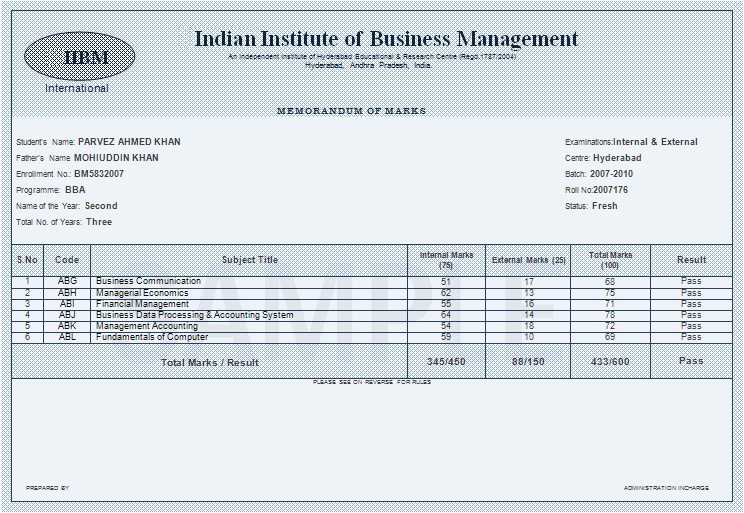Click batch value '2007-2010'
The width and height of the screenshot is (744, 513).
pyautogui.click(x=611, y=174)
